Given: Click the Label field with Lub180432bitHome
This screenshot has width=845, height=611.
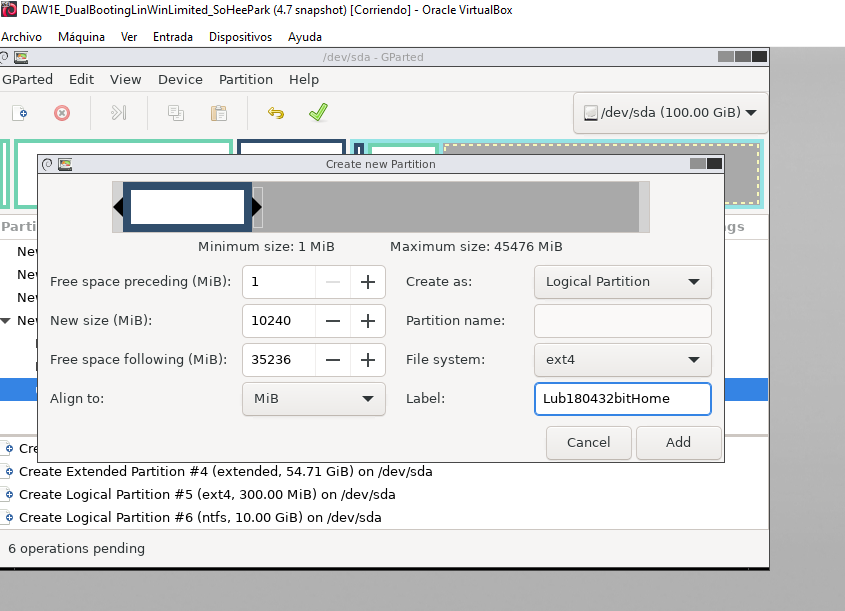Looking at the screenshot, I should pos(622,399).
